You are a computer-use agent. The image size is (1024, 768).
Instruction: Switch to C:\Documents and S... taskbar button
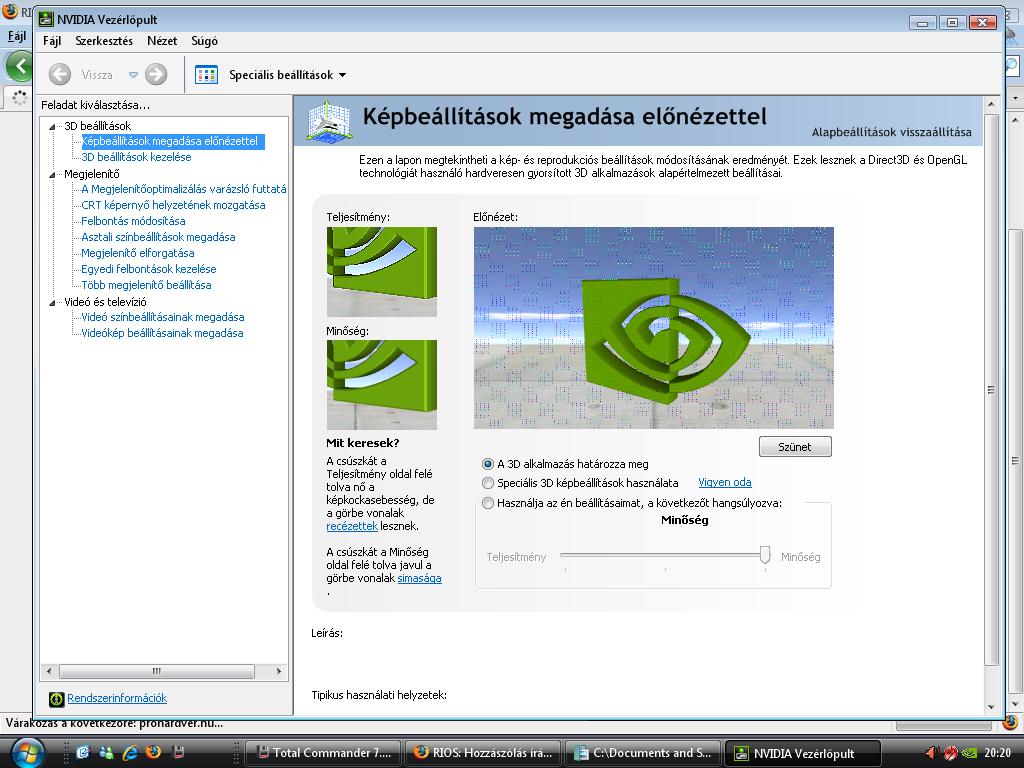pyautogui.click(x=643, y=753)
